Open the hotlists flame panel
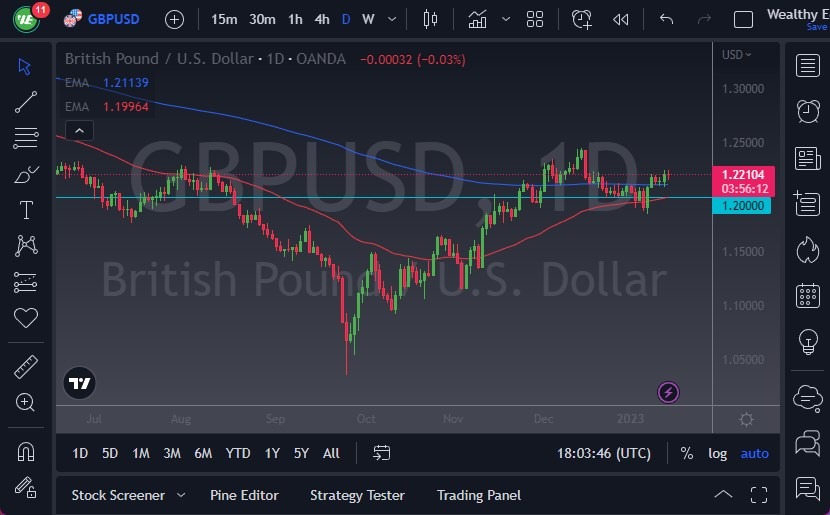The height and width of the screenshot is (515, 830). click(x=808, y=249)
